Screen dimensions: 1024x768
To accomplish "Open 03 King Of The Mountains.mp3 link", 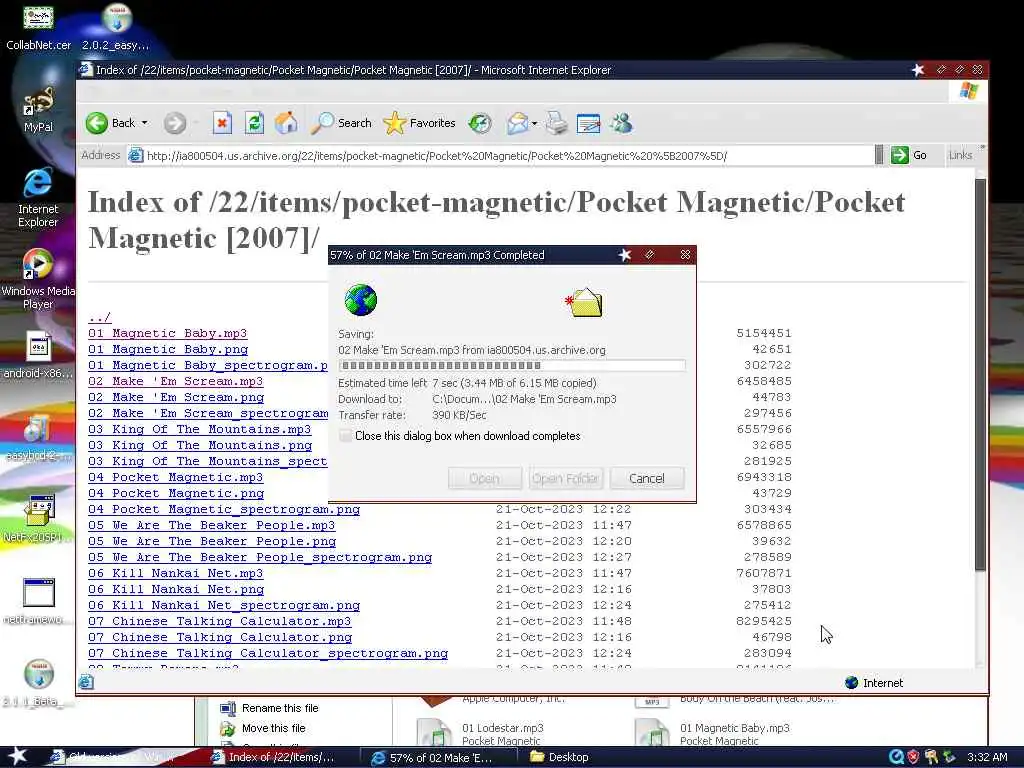I will 200,429.
